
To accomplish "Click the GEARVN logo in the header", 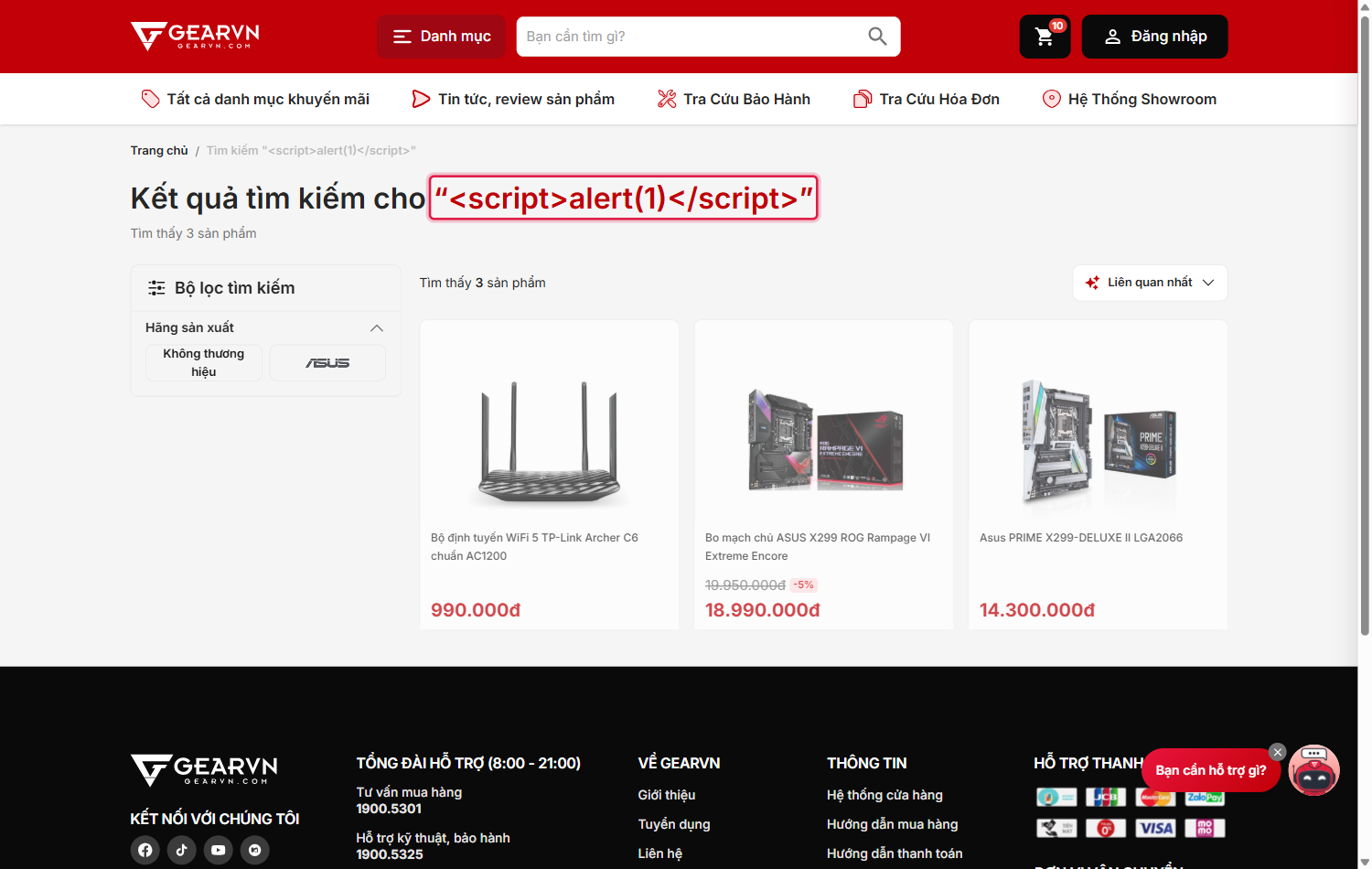I will pos(195,37).
